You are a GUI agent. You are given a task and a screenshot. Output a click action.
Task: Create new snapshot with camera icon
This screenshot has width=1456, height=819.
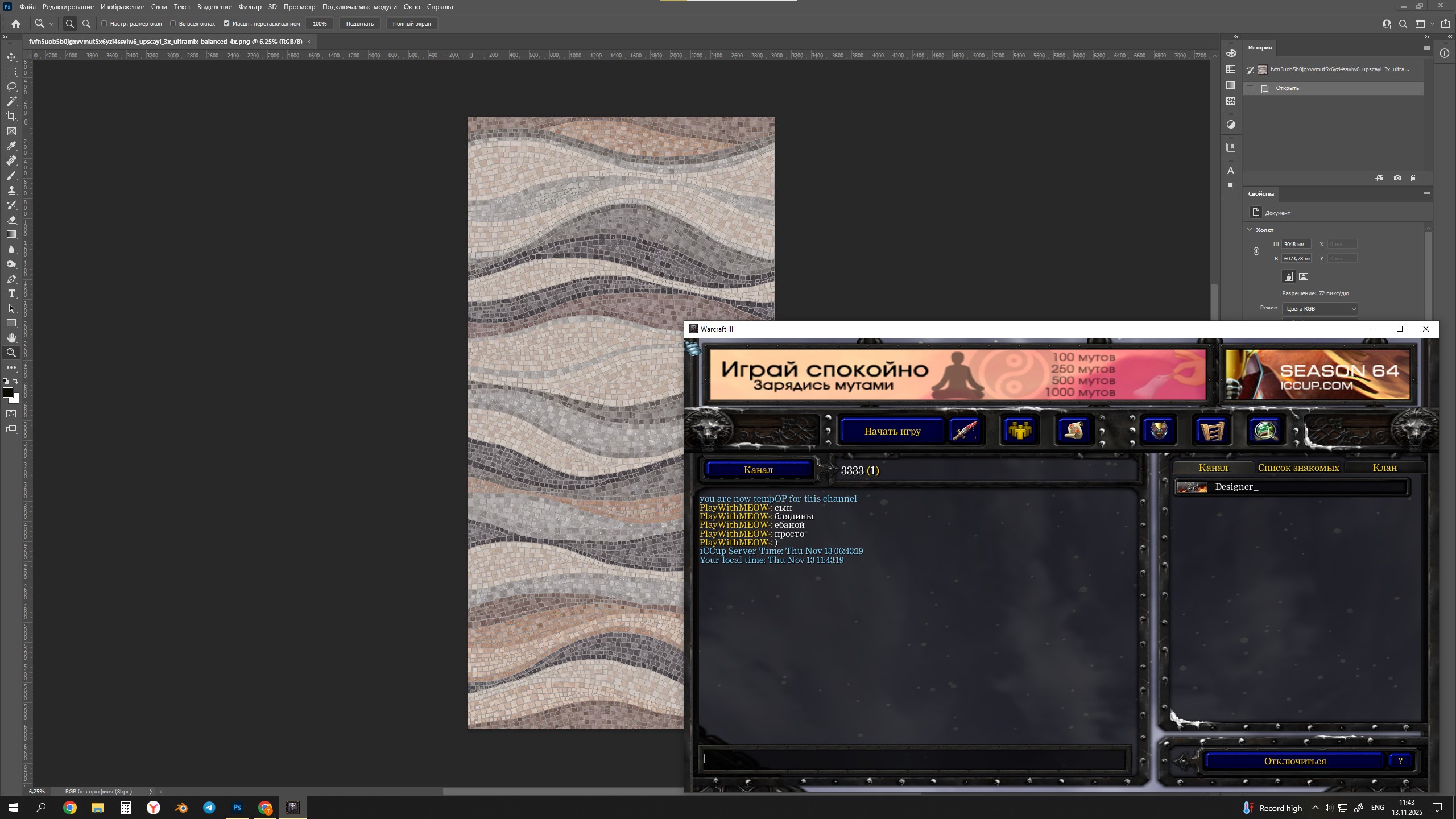(x=1397, y=178)
